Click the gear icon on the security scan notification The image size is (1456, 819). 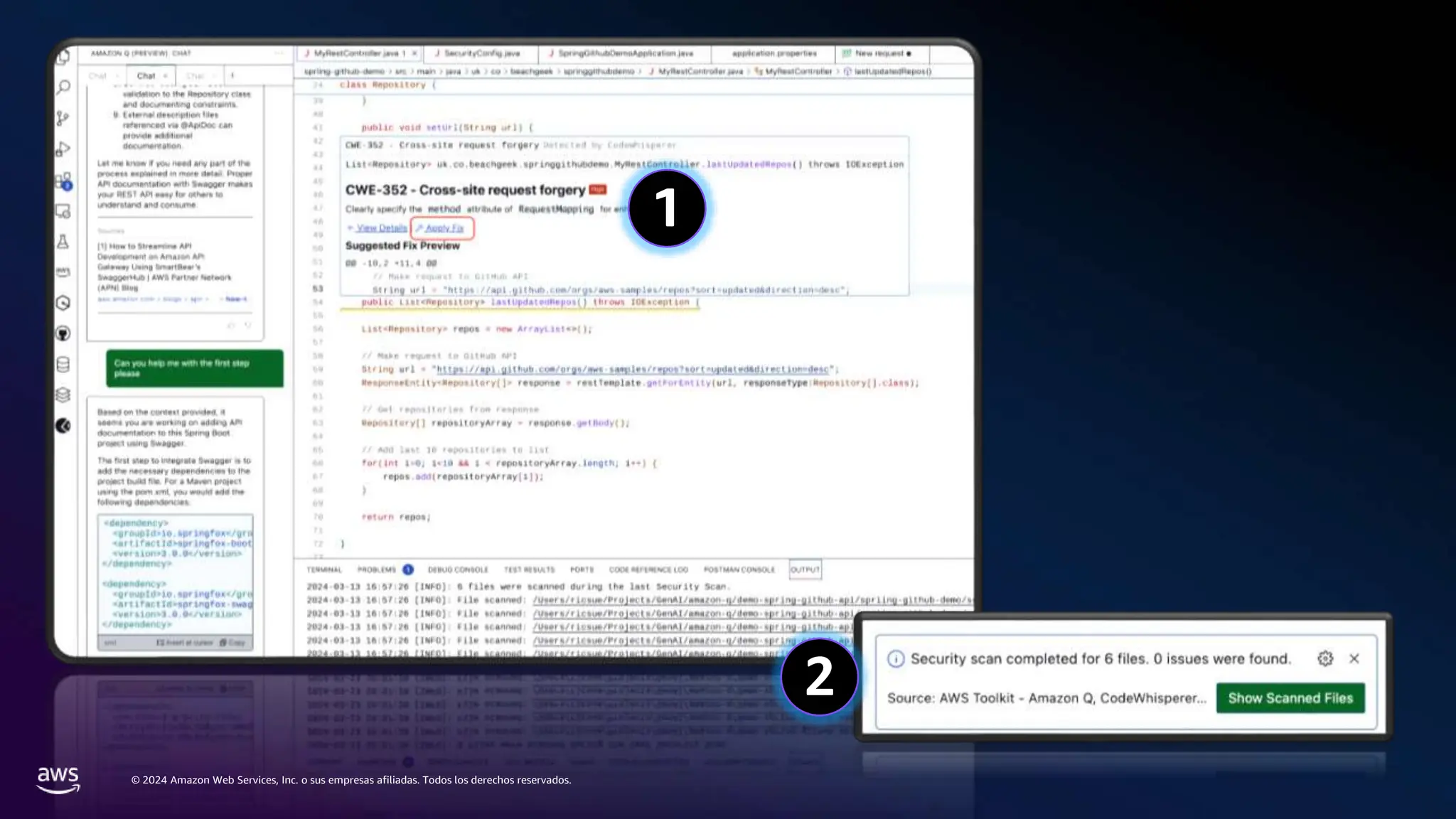point(1325,658)
